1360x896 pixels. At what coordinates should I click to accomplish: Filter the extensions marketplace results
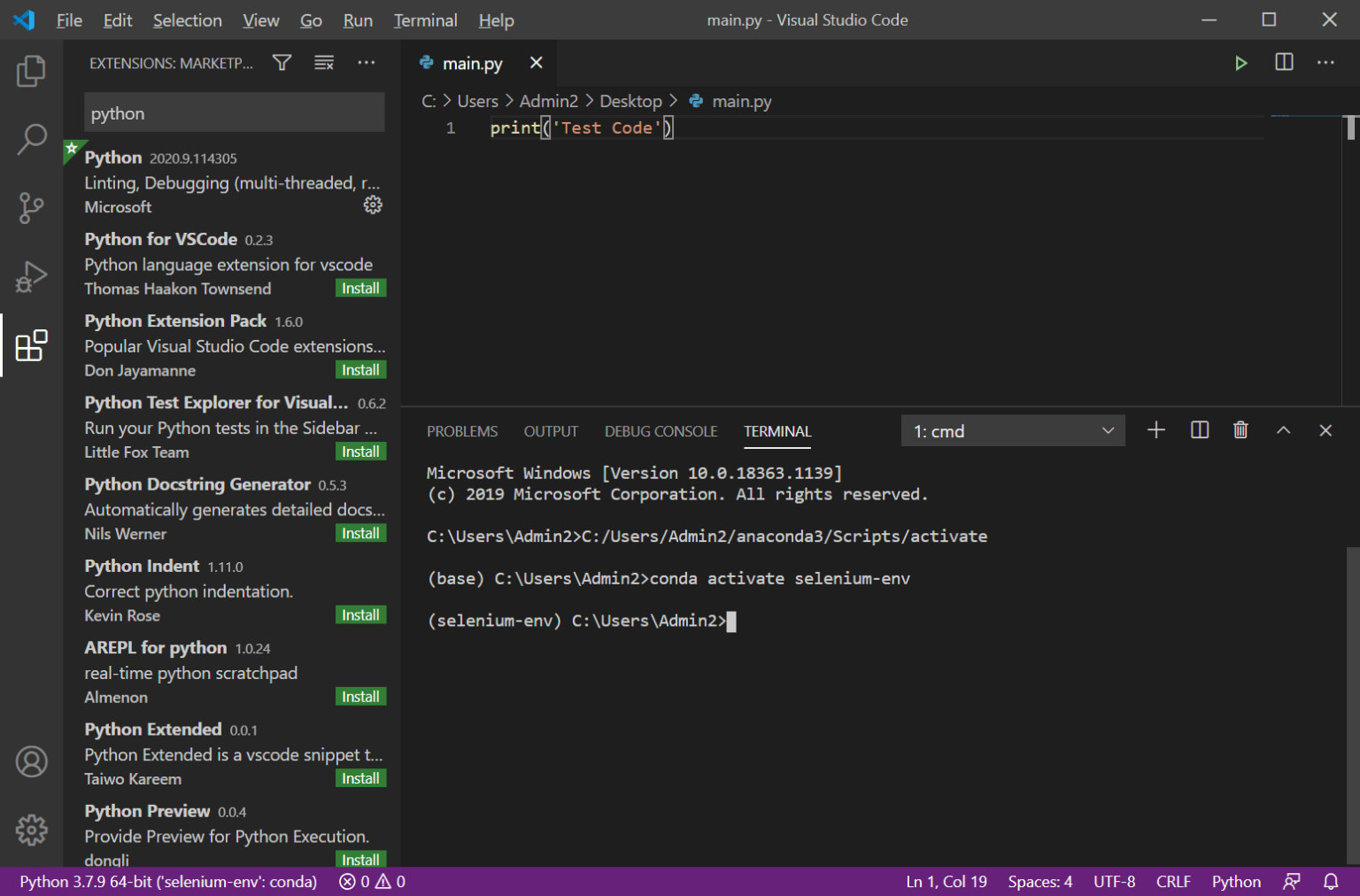(281, 62)
